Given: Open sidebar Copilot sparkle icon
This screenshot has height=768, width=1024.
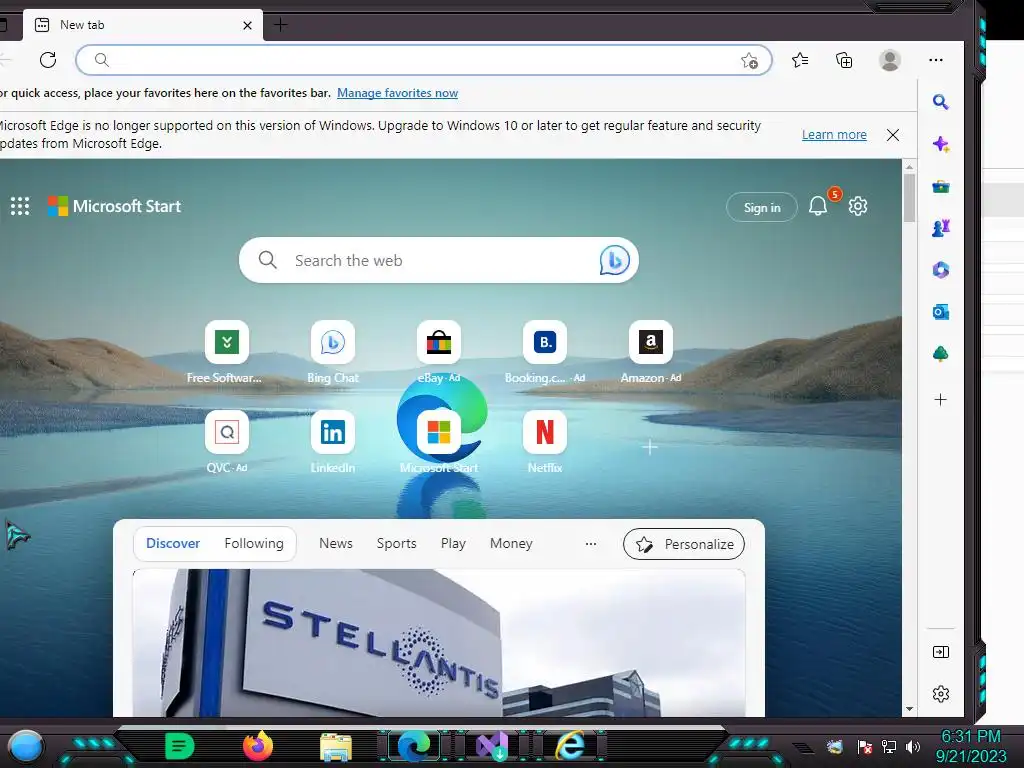Looking at the screenshot, I should point(940,144).
